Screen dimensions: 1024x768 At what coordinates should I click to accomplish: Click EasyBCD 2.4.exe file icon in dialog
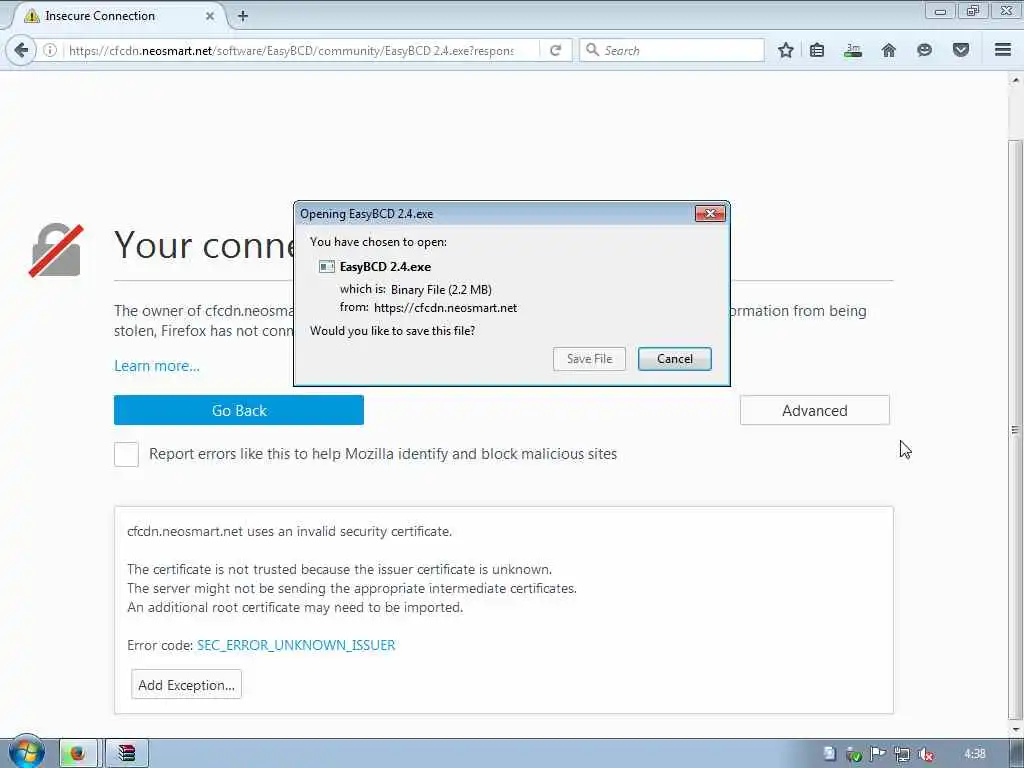click(327, 266)
